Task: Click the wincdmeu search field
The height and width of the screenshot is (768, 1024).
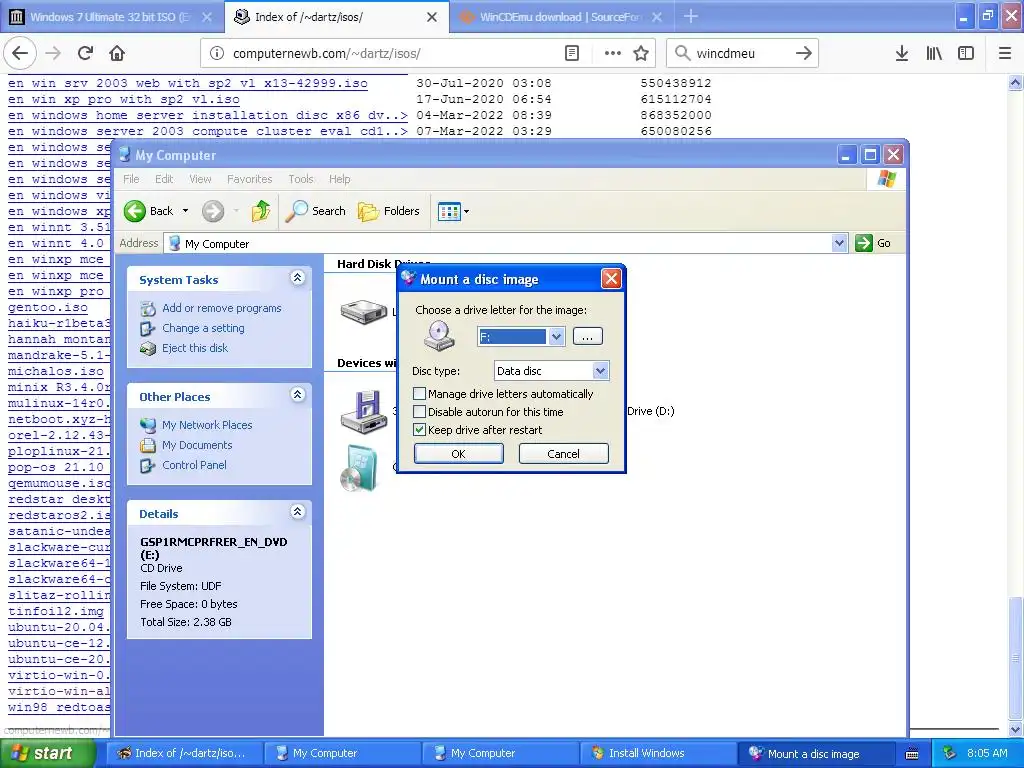Action: pos(741,53)
